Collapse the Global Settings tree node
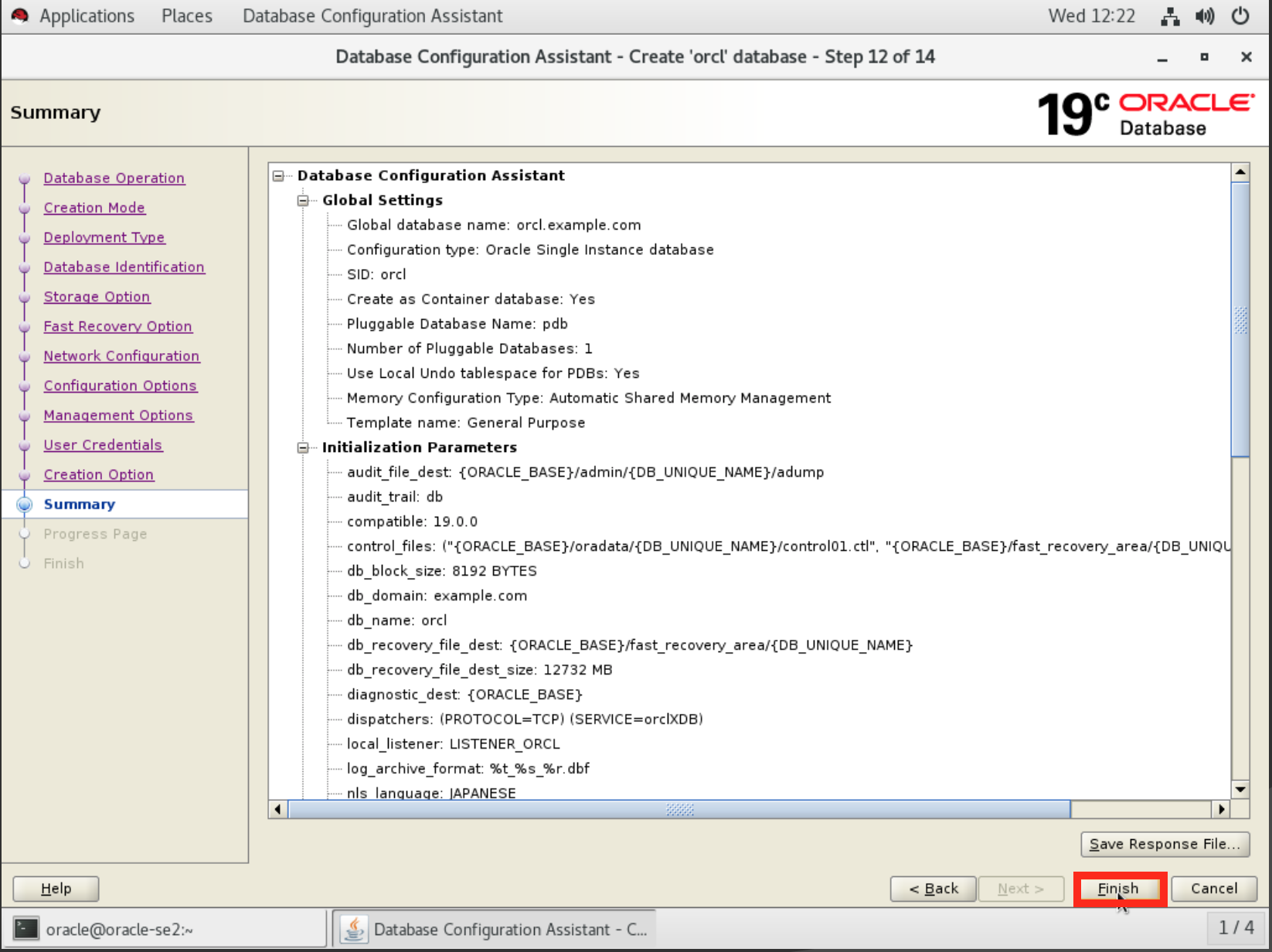This screenshot has height=952, width=1272. point(303,201)
